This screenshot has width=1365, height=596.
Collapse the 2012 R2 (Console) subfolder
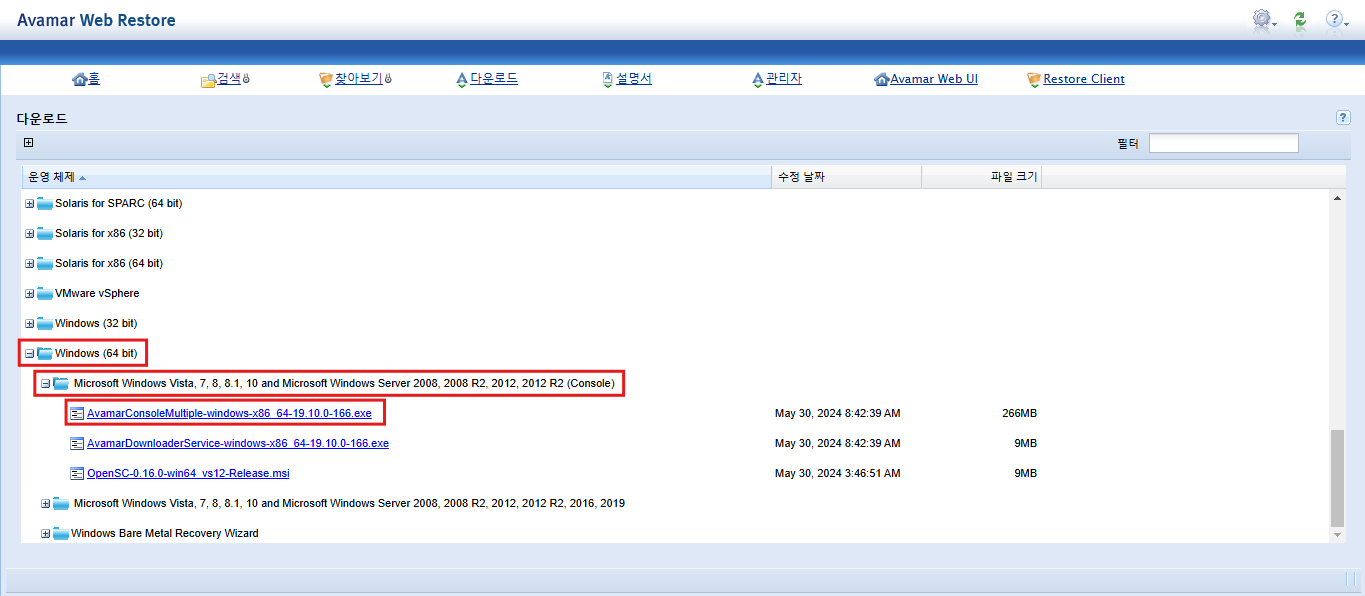point(46,383)
